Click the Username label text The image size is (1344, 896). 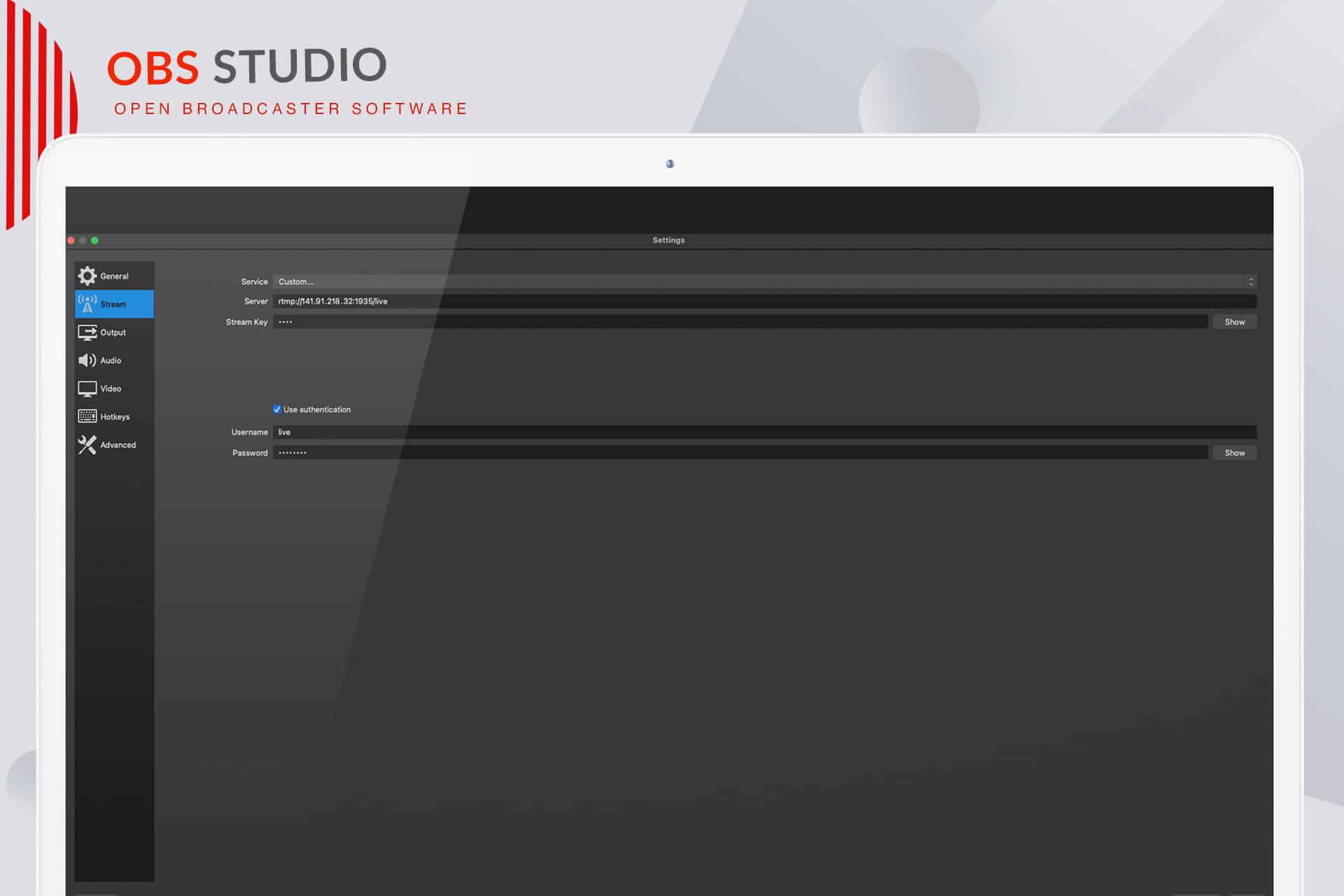click(x=249, y=432)
